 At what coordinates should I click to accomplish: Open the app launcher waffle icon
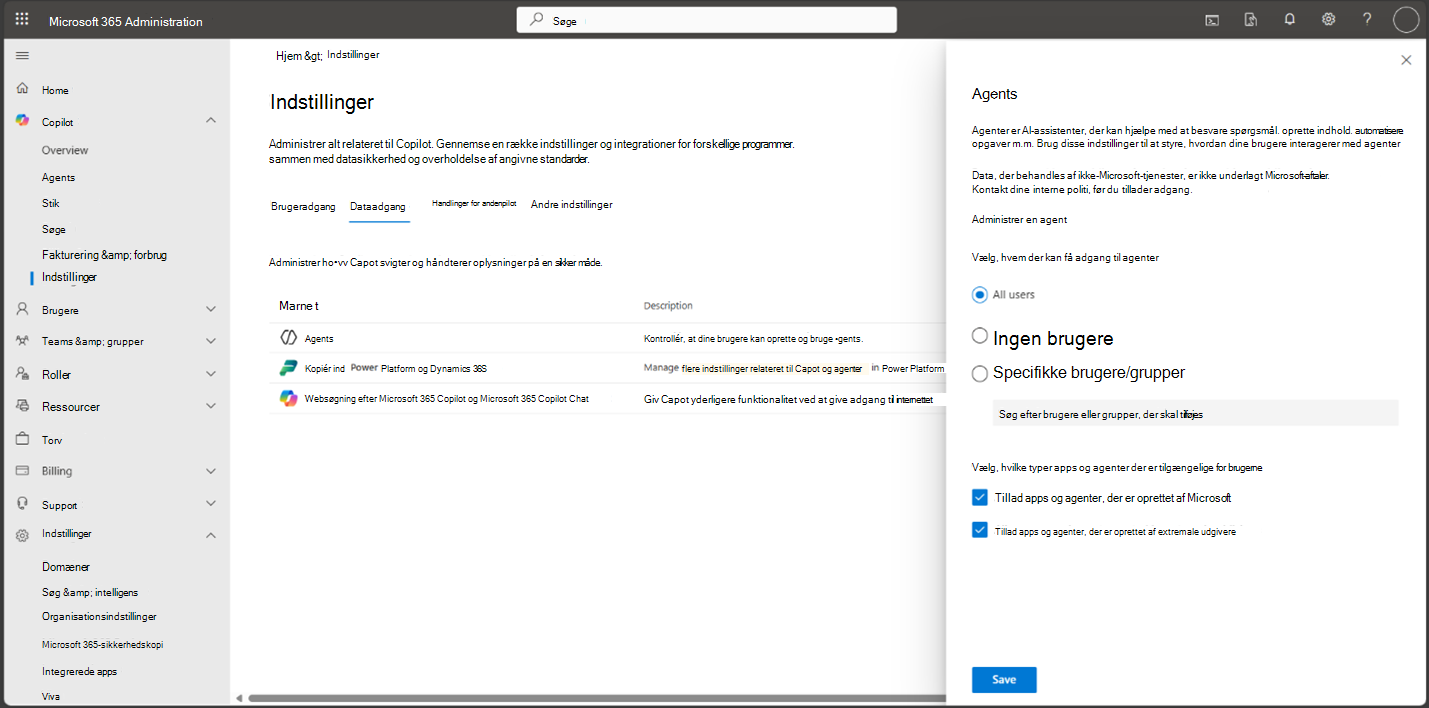pyautogui.click(x=22, y=19)
